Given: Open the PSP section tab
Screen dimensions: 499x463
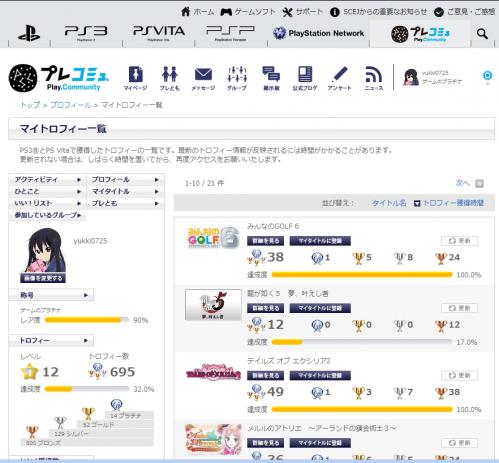Looking at the screenshot, I should tap(230, 33).
